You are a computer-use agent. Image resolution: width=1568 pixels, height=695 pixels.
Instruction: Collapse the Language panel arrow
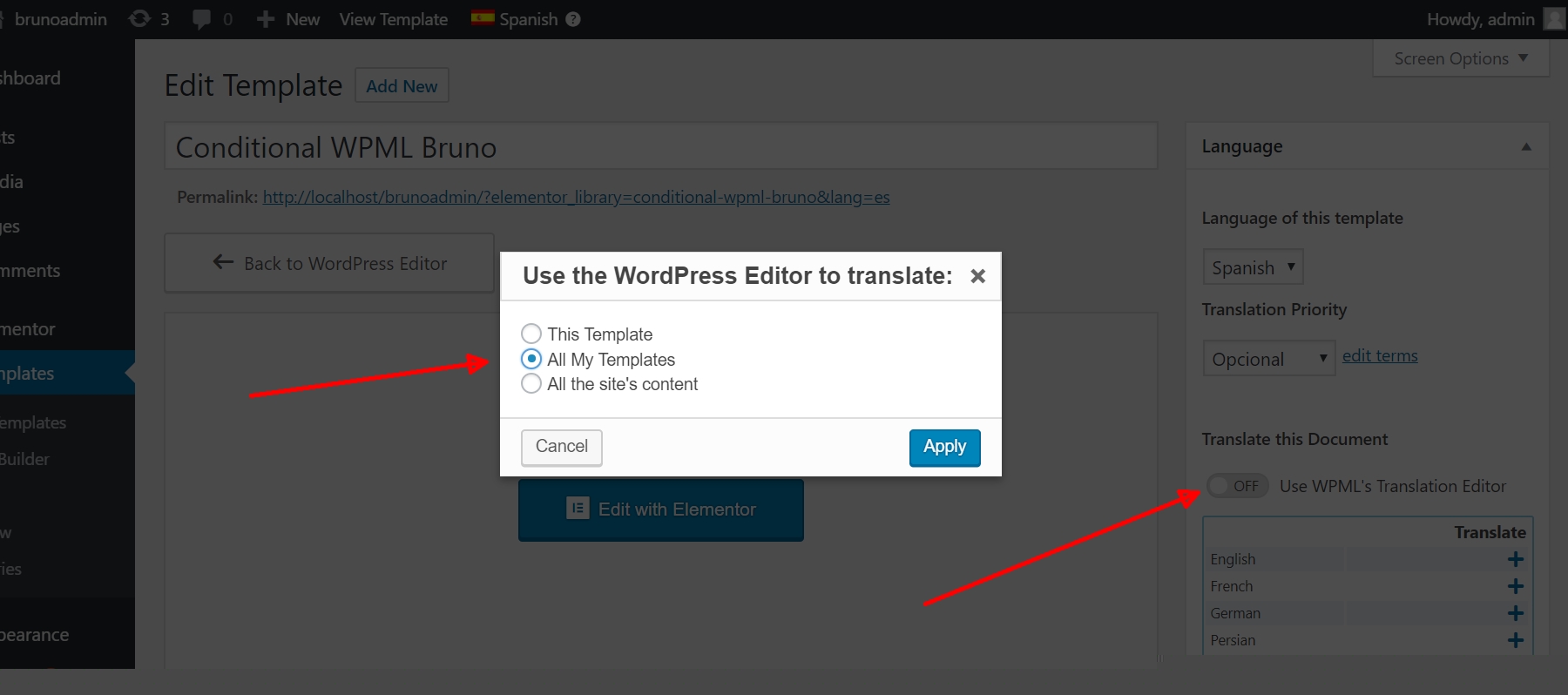pyautogui.click(x=1526, y=146)
